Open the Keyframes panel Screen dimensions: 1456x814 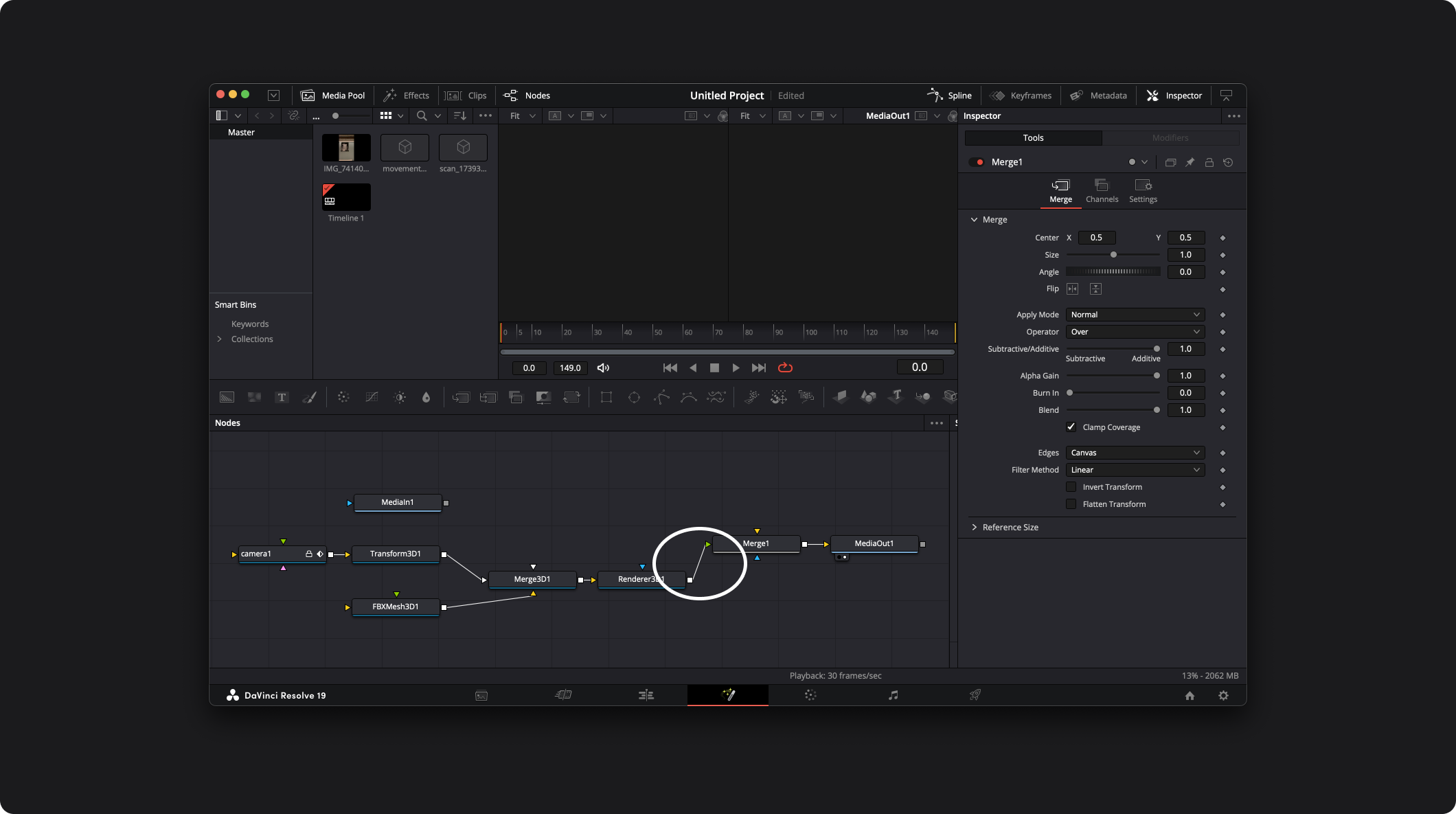click(1021, 95)
